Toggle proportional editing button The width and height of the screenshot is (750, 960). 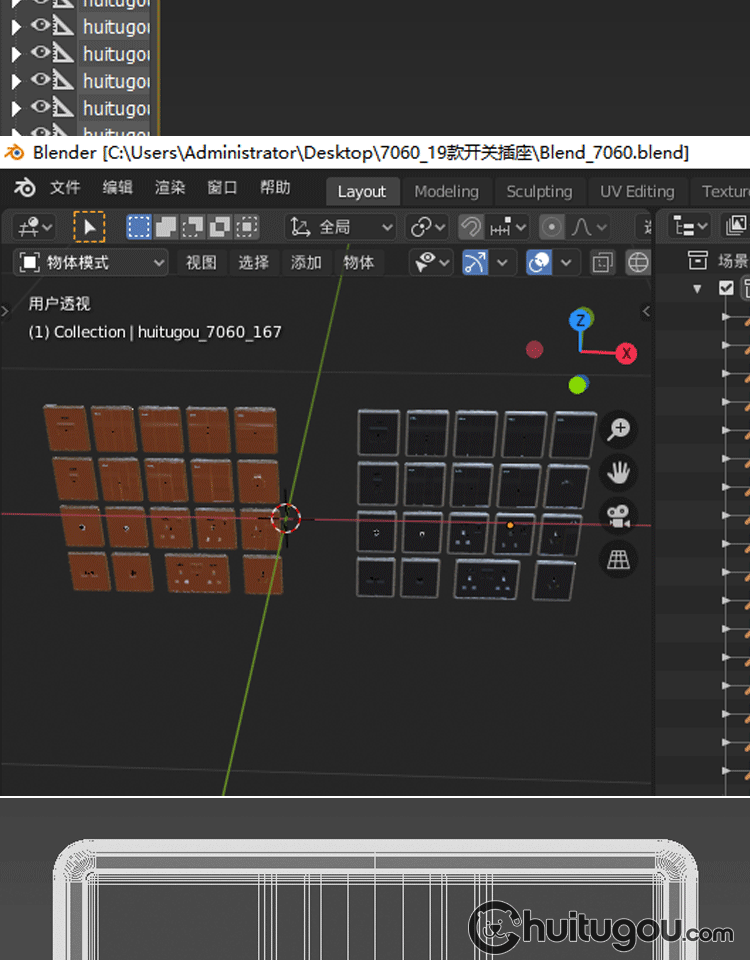point(551,227)
